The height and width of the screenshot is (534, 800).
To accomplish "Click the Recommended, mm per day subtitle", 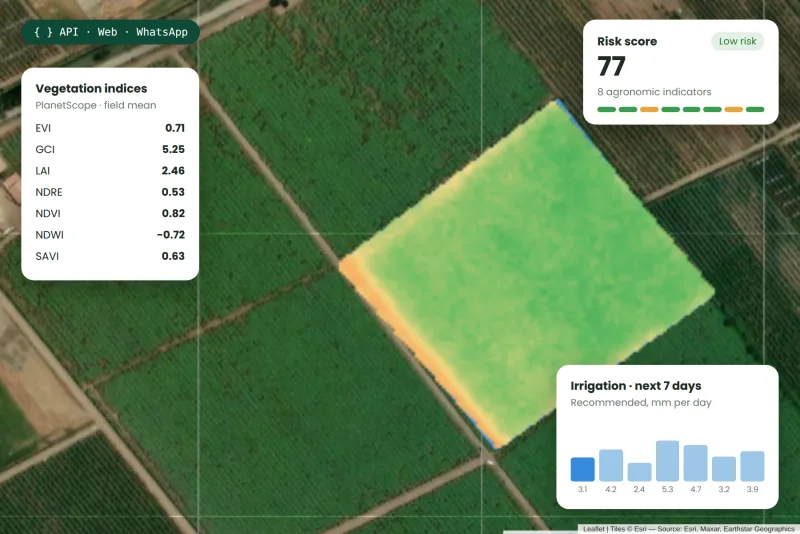I will [641, 402].
